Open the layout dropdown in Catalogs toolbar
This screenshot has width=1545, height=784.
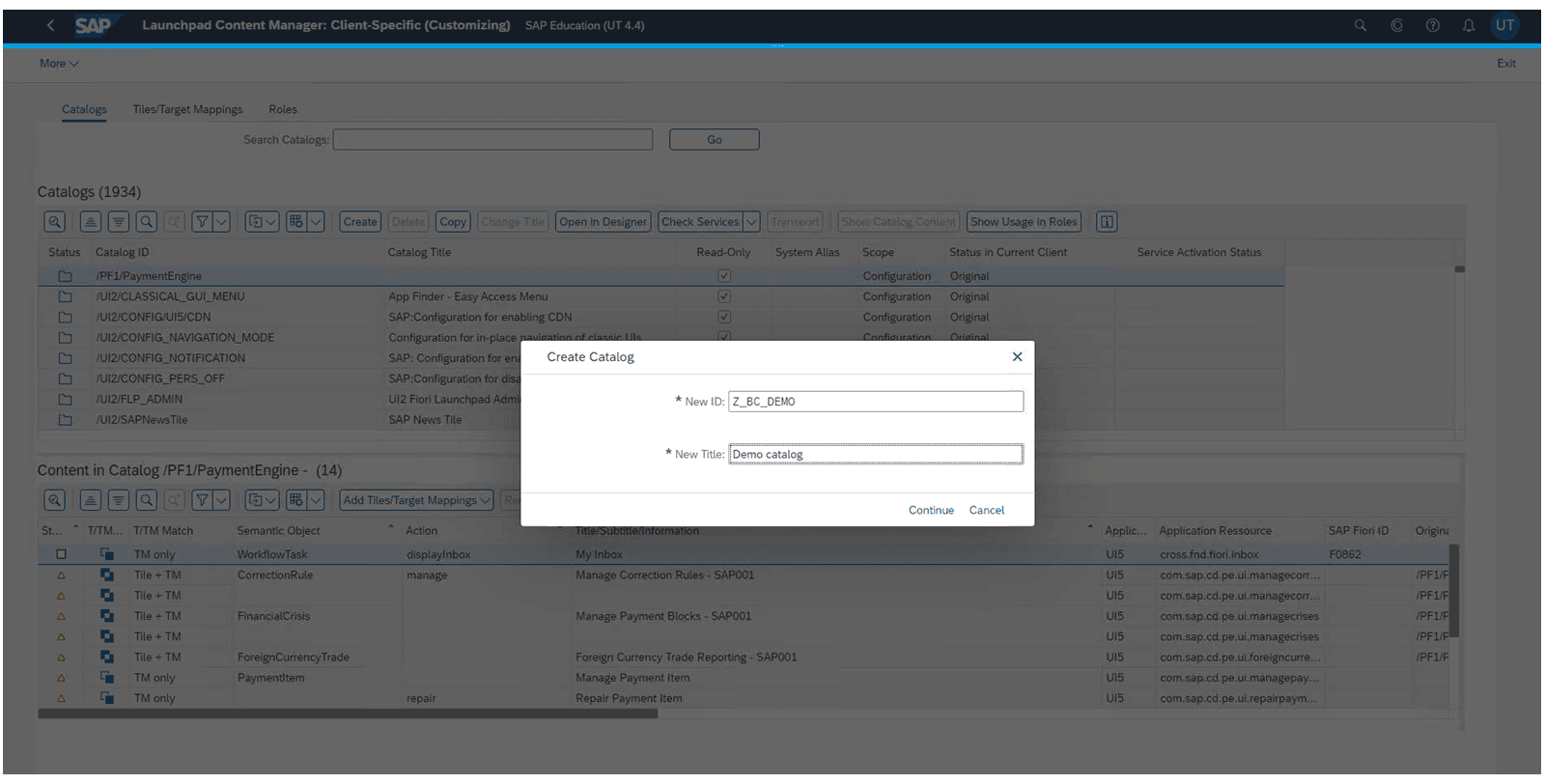263,222
